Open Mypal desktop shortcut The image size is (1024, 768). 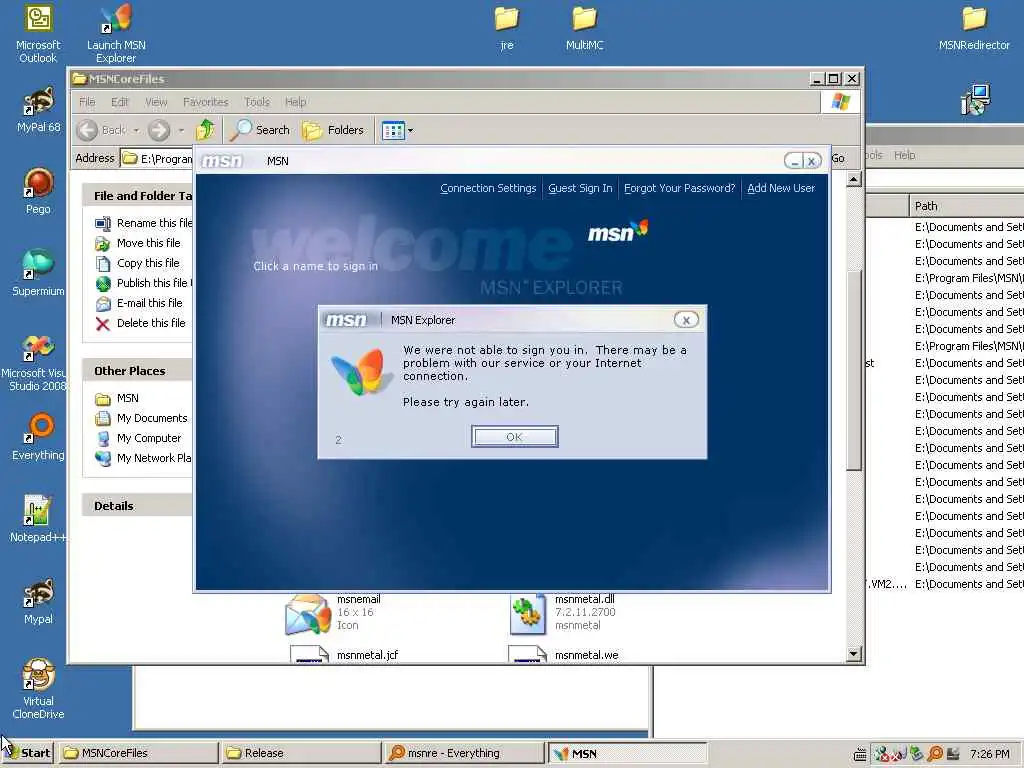click(38, 602)
